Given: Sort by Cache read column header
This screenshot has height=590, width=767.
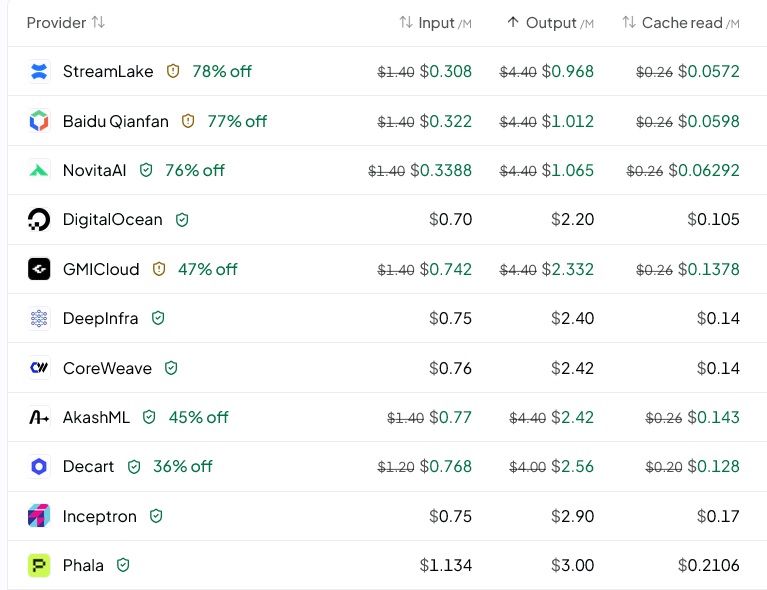Looking at the screenshot, I should 680,23.
